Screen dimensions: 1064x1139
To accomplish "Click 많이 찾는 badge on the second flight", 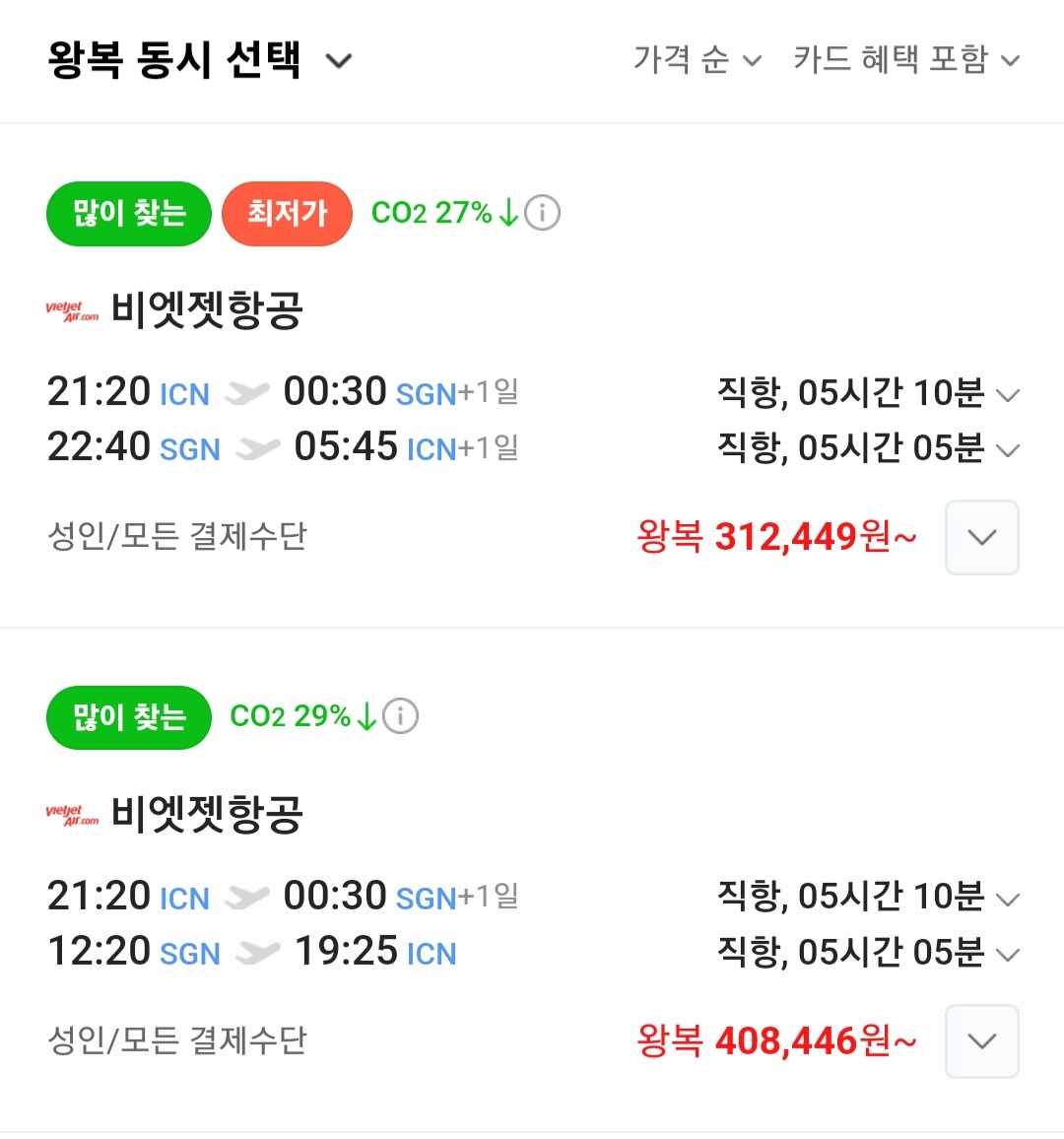I will (x=129, y=717).
